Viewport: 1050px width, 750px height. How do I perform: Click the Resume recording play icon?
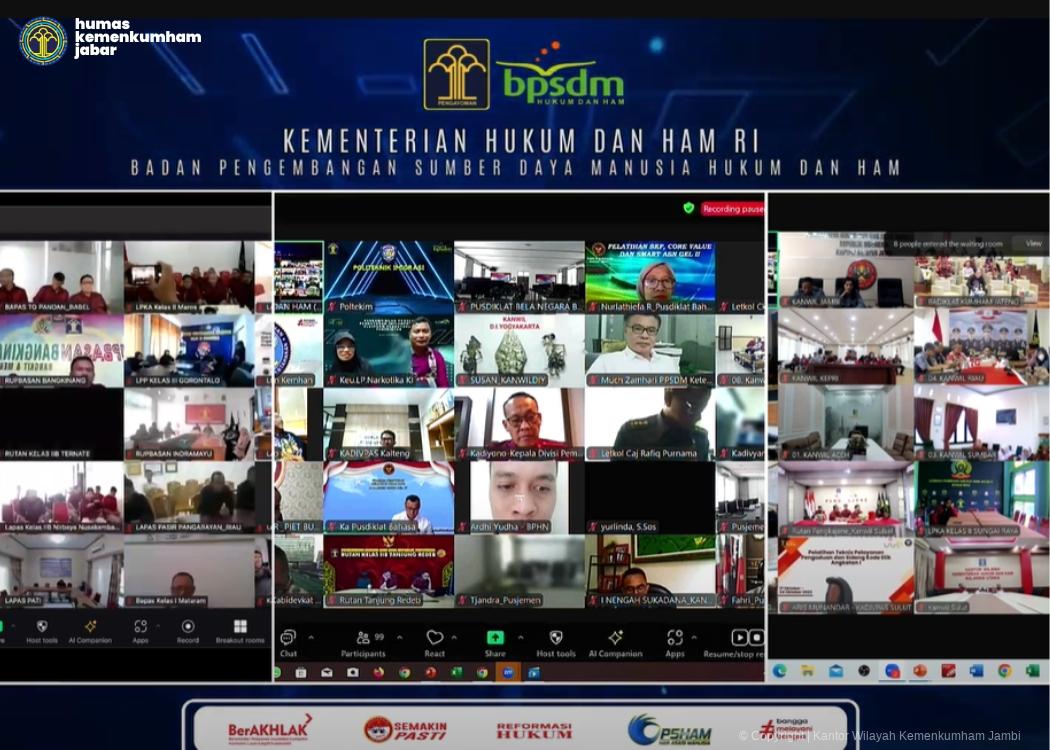(x=739, y=637)
